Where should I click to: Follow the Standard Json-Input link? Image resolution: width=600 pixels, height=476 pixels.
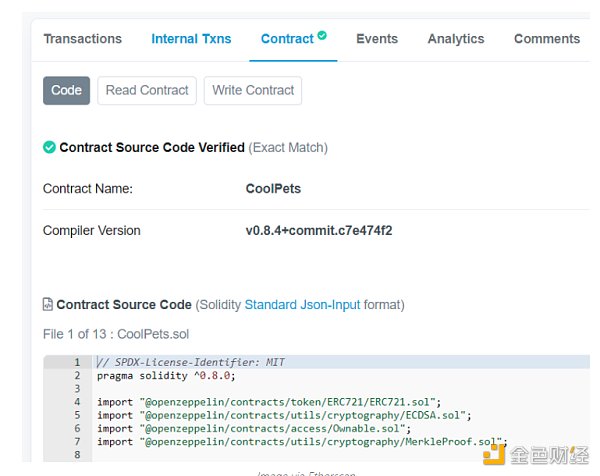(303, 305)
